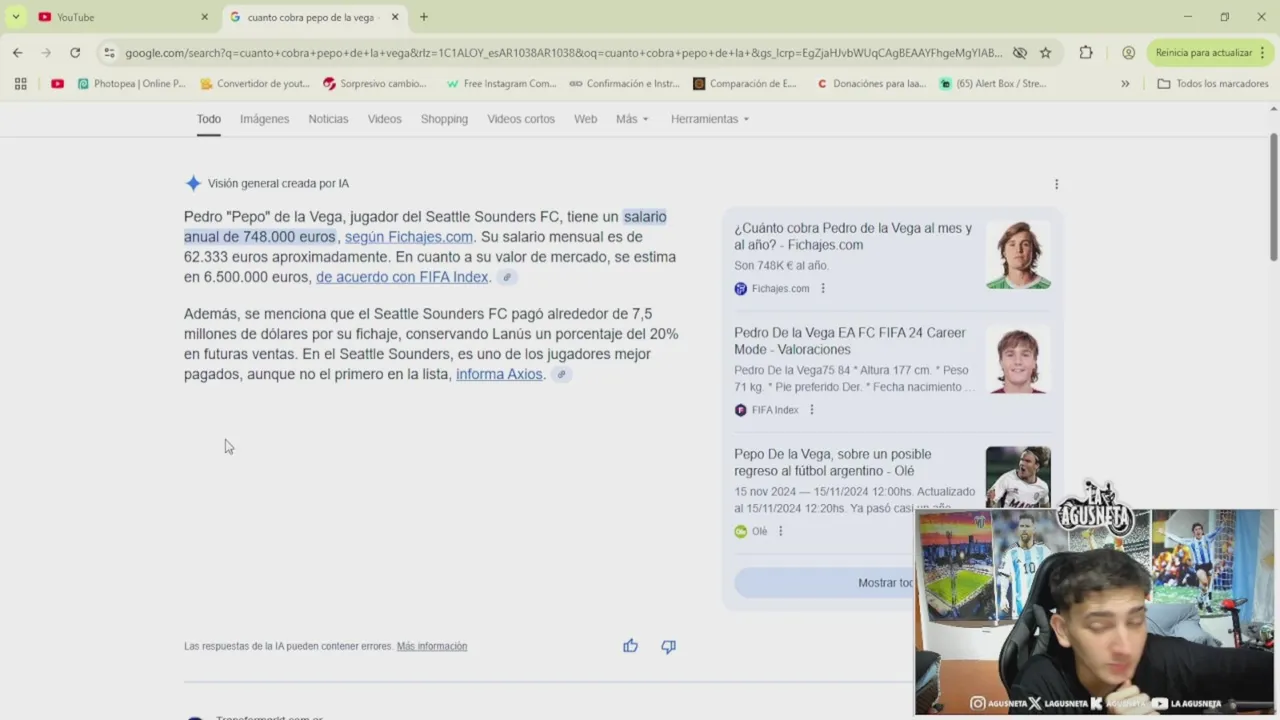Open AI overview three-dot options menu
The image size is (1280, 720).
1056,184
